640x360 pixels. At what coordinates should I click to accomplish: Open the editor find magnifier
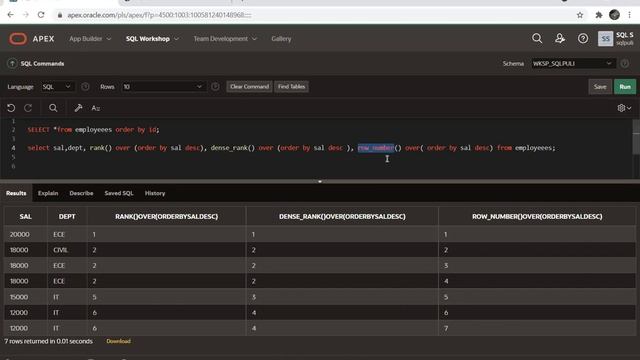[x=53, y=108]
